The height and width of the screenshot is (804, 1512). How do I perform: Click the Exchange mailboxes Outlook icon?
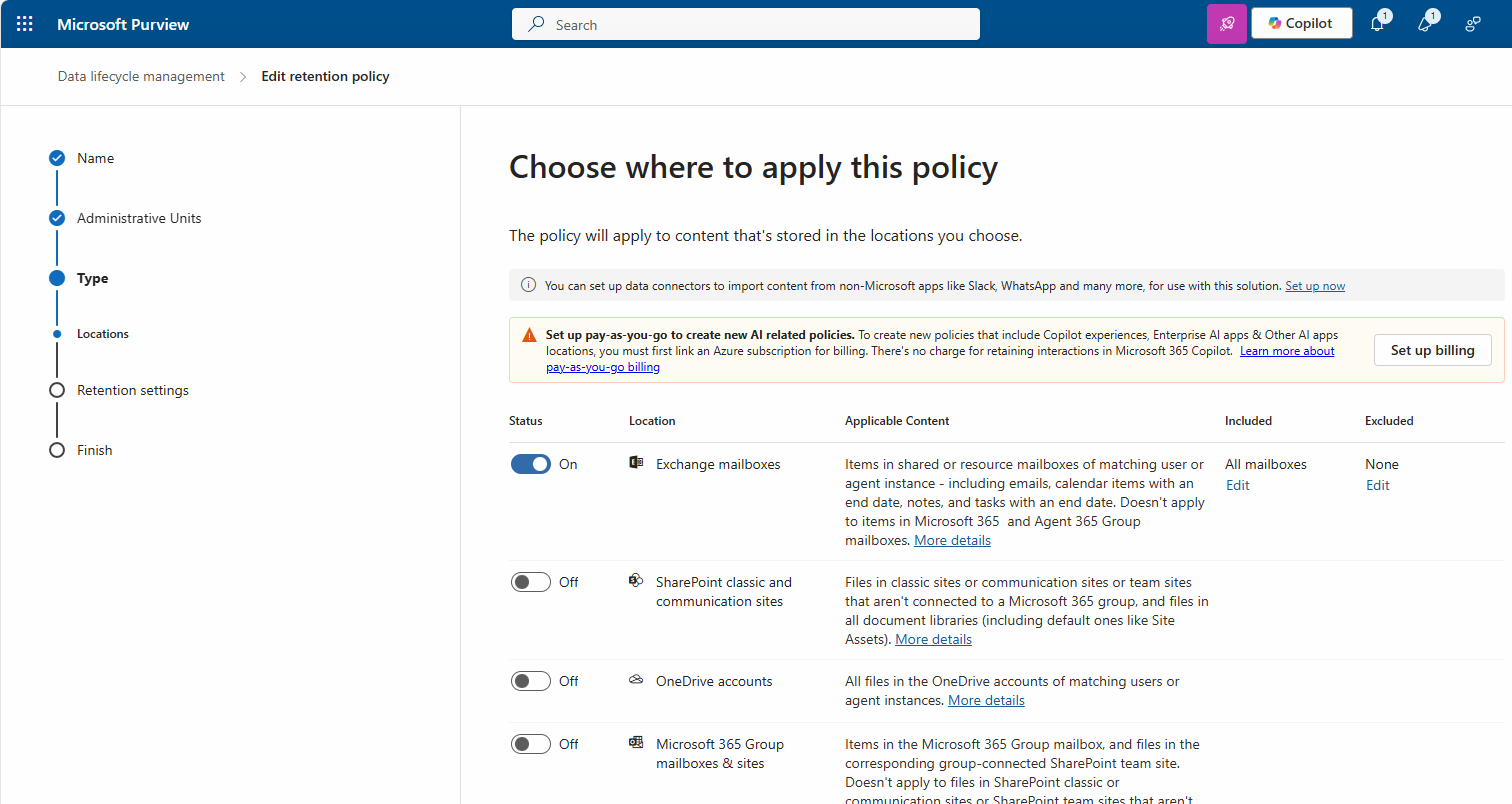636,463
